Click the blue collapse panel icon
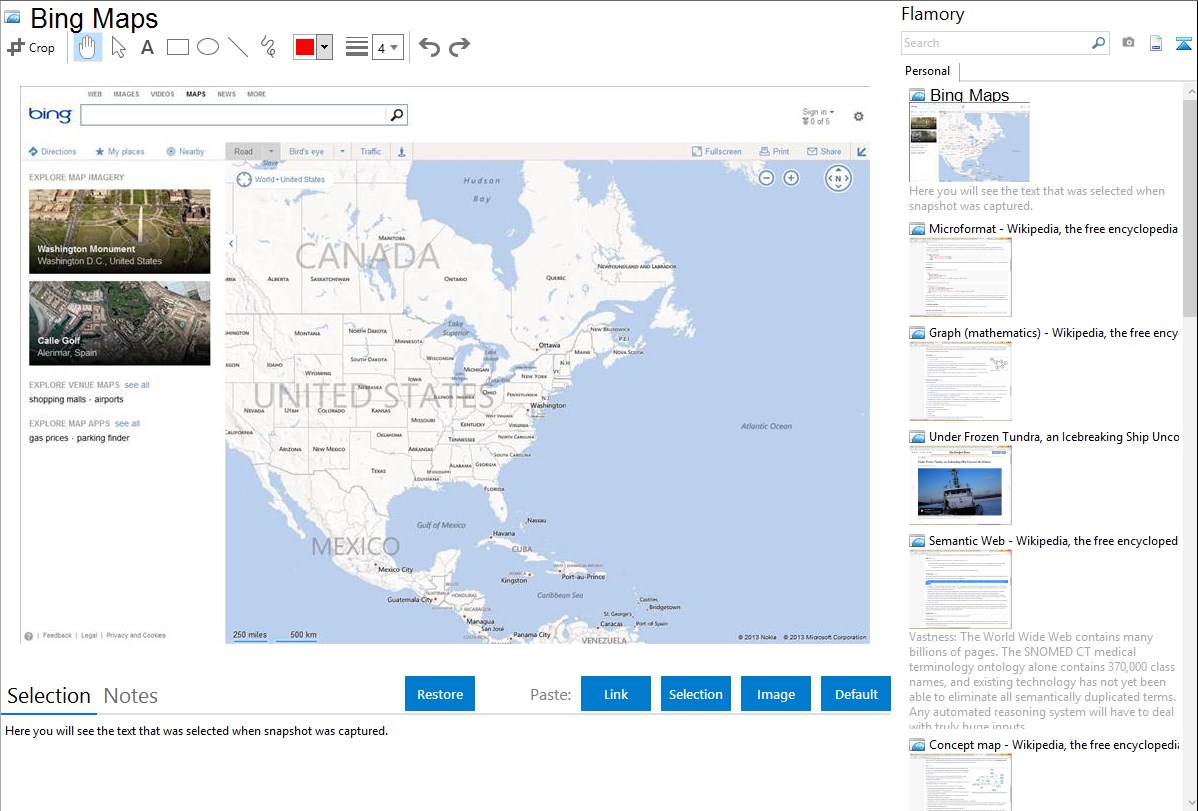 1183,43
